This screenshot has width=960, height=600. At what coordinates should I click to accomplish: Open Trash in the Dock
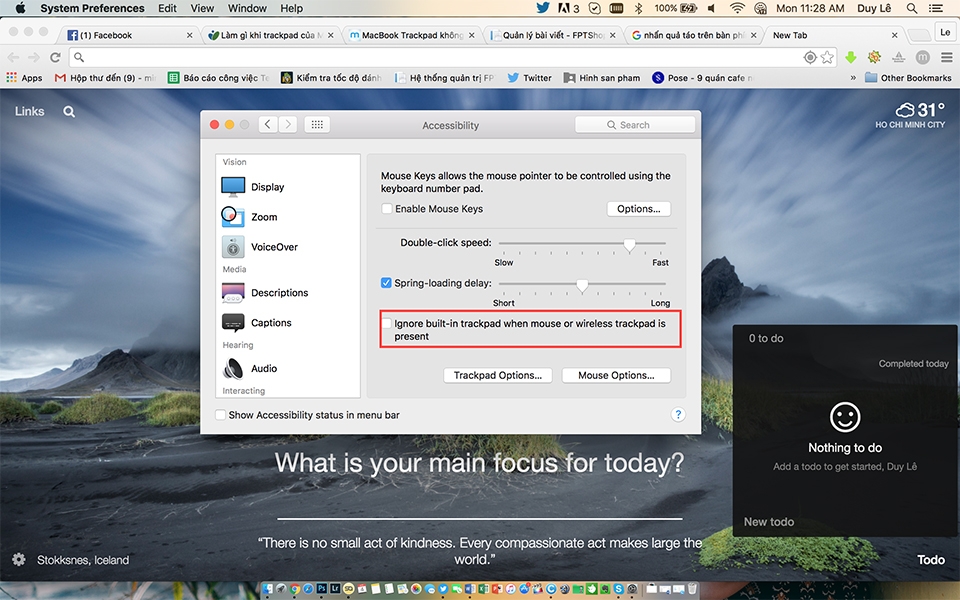coord(692,589)
